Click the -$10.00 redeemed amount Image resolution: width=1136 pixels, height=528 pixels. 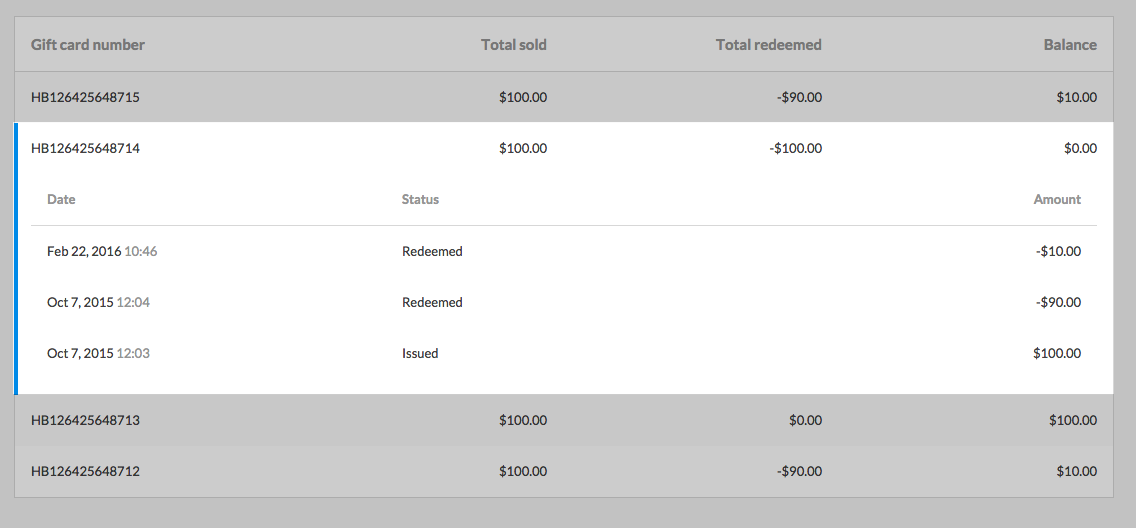click(1058, 251)
